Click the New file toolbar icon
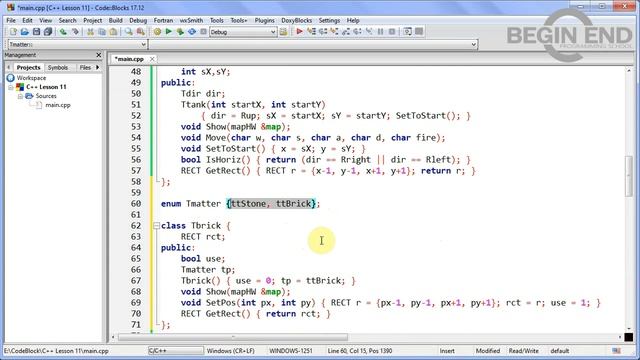Viewport: 640px width, 360px height. tap(13, 32)
